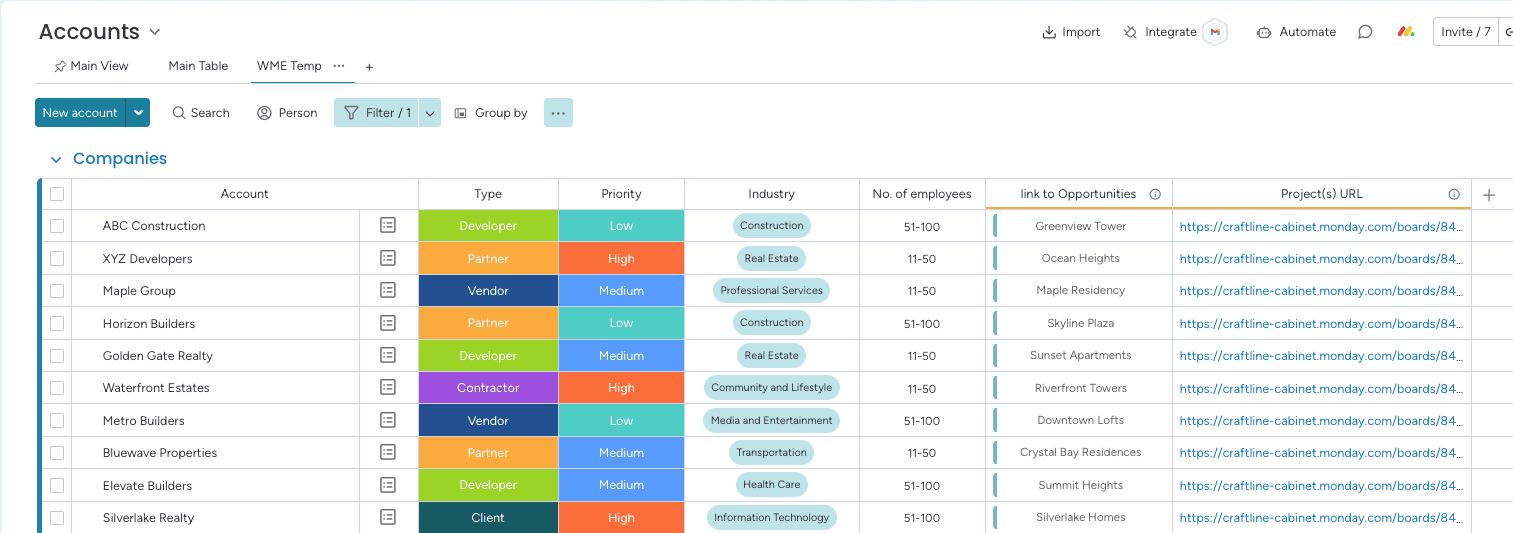
Task: Open Type dropdown for Waterfront Estates
Action: tap(488, 388)
